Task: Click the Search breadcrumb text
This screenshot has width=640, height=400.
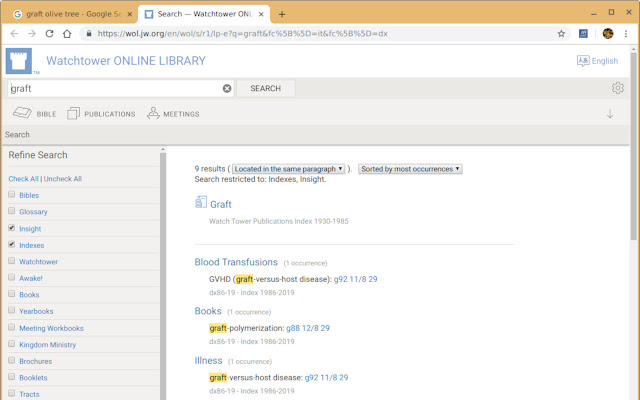Action: pos(17,135)
